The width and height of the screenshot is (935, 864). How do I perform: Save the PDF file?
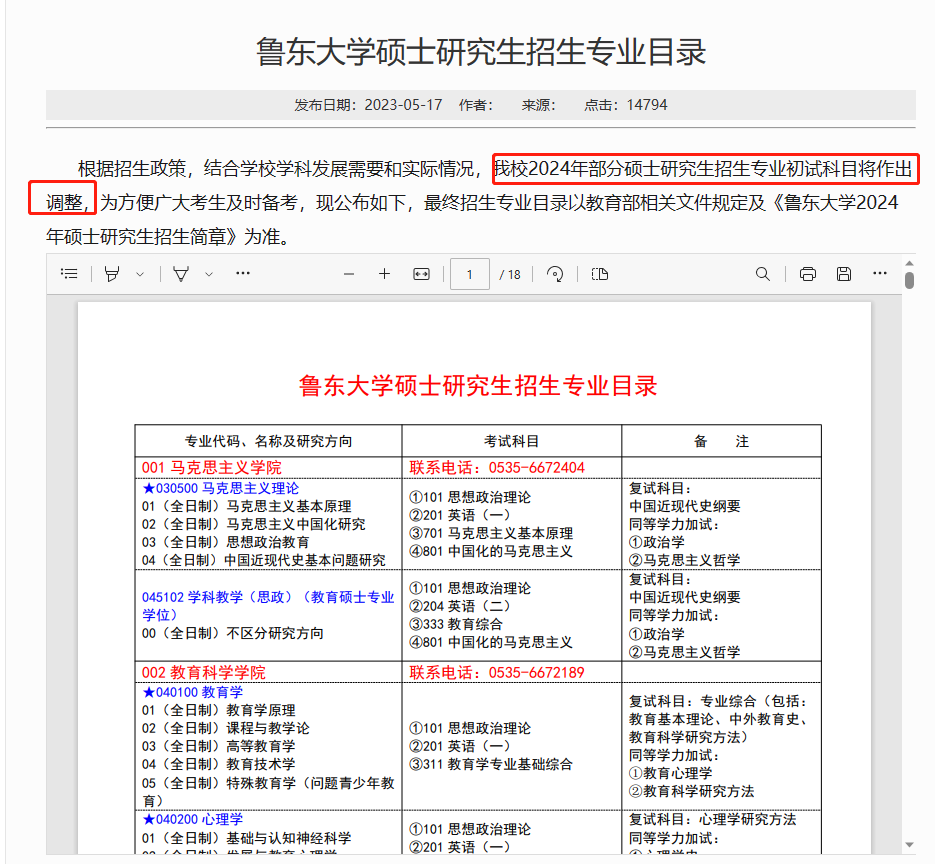[843, 274]
